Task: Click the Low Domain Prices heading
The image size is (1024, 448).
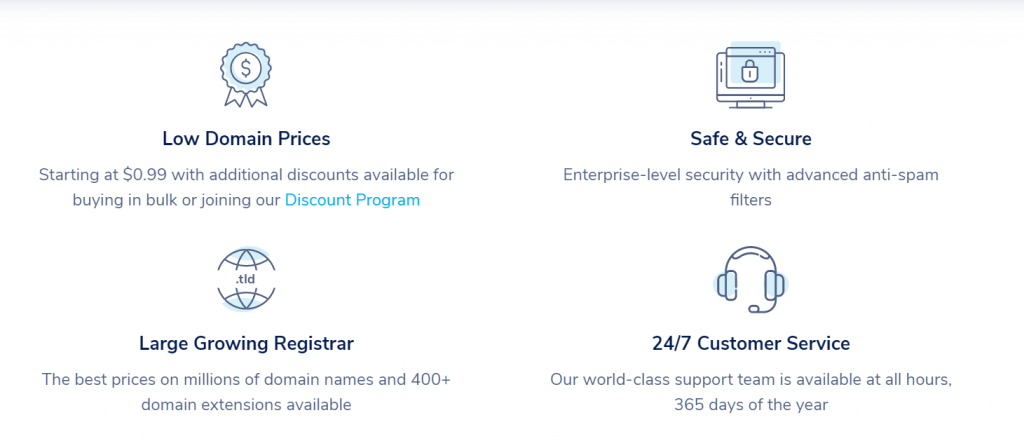Action: click(246, 138)
